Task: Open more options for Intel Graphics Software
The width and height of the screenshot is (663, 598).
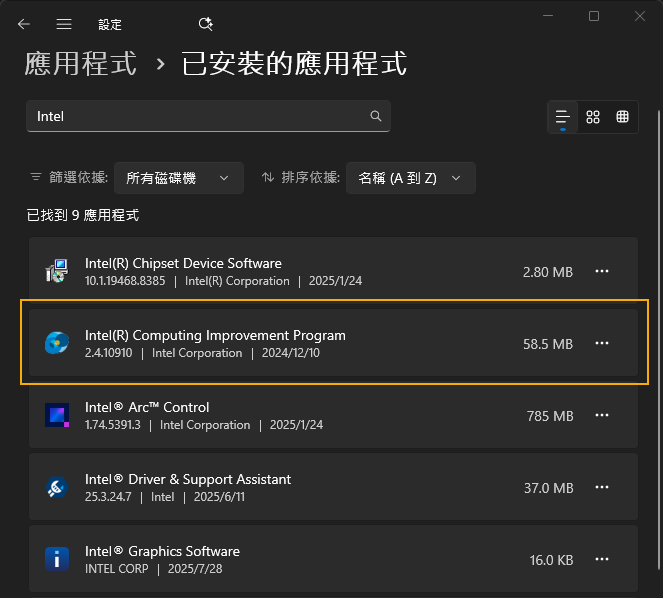Action: (602, 559)
